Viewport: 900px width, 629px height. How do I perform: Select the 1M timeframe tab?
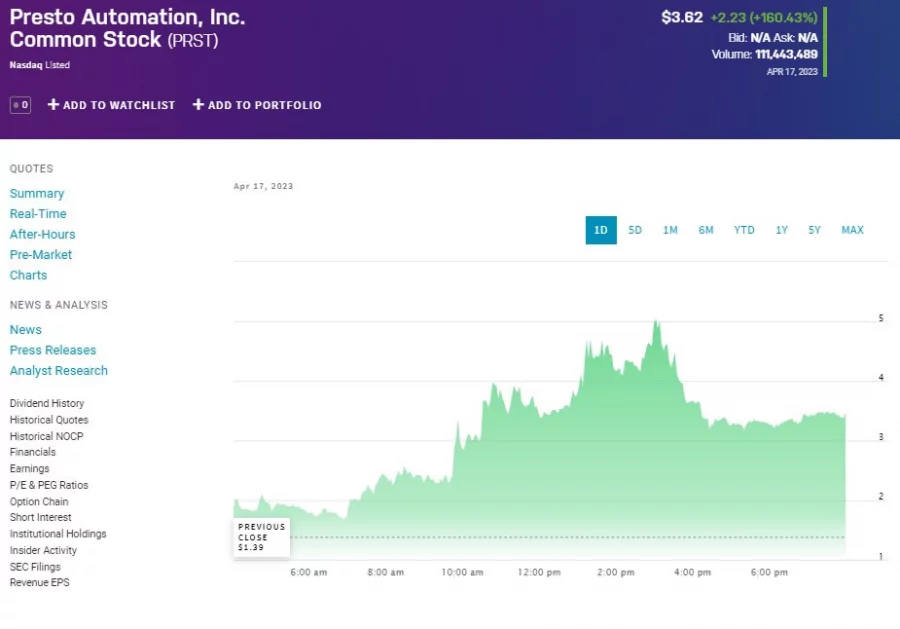pos(670,230)
